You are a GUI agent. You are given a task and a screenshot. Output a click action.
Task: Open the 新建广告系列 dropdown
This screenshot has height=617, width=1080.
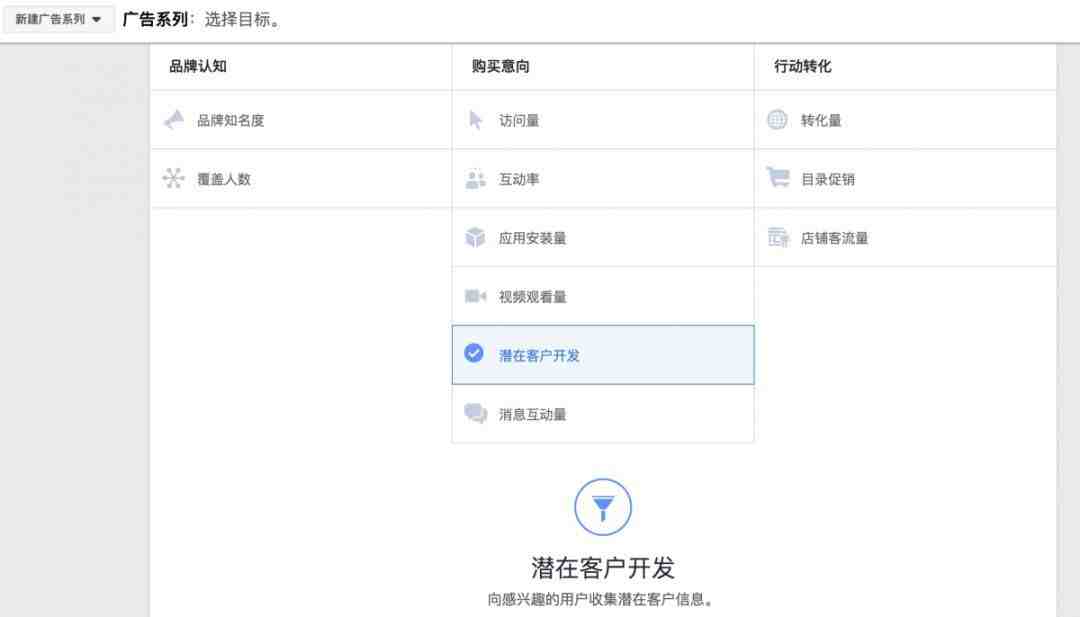(x=58, y=19)
